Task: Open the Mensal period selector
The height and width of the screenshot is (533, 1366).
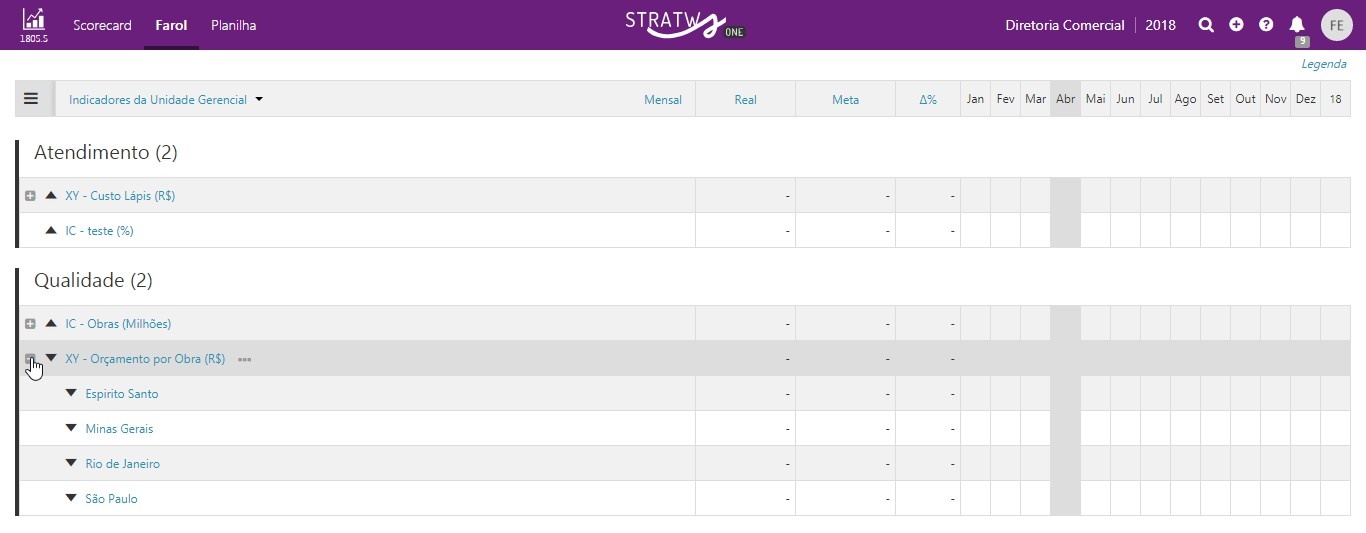Action: tap(663, 100)
